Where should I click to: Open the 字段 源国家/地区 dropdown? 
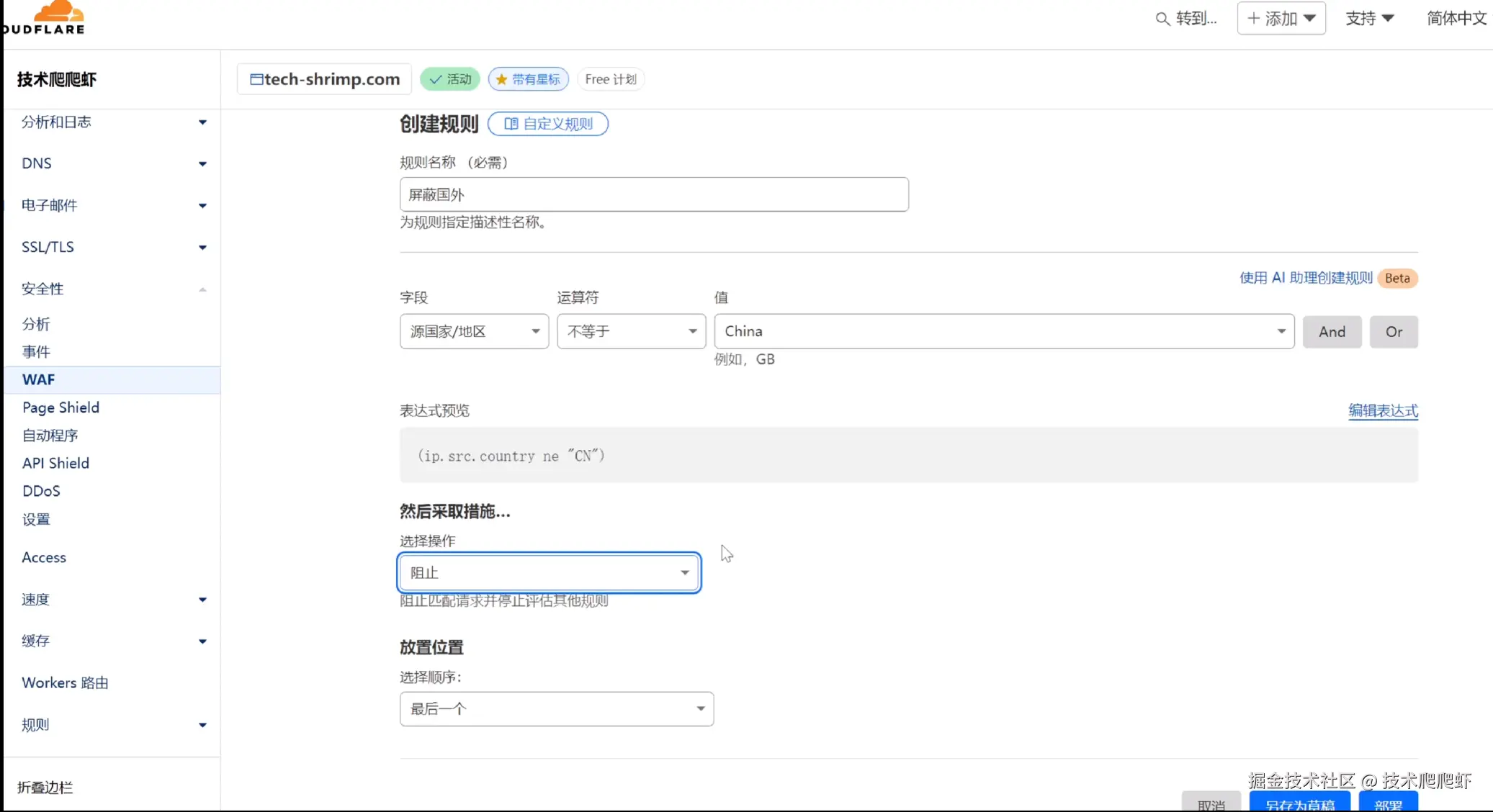[474, 331]
